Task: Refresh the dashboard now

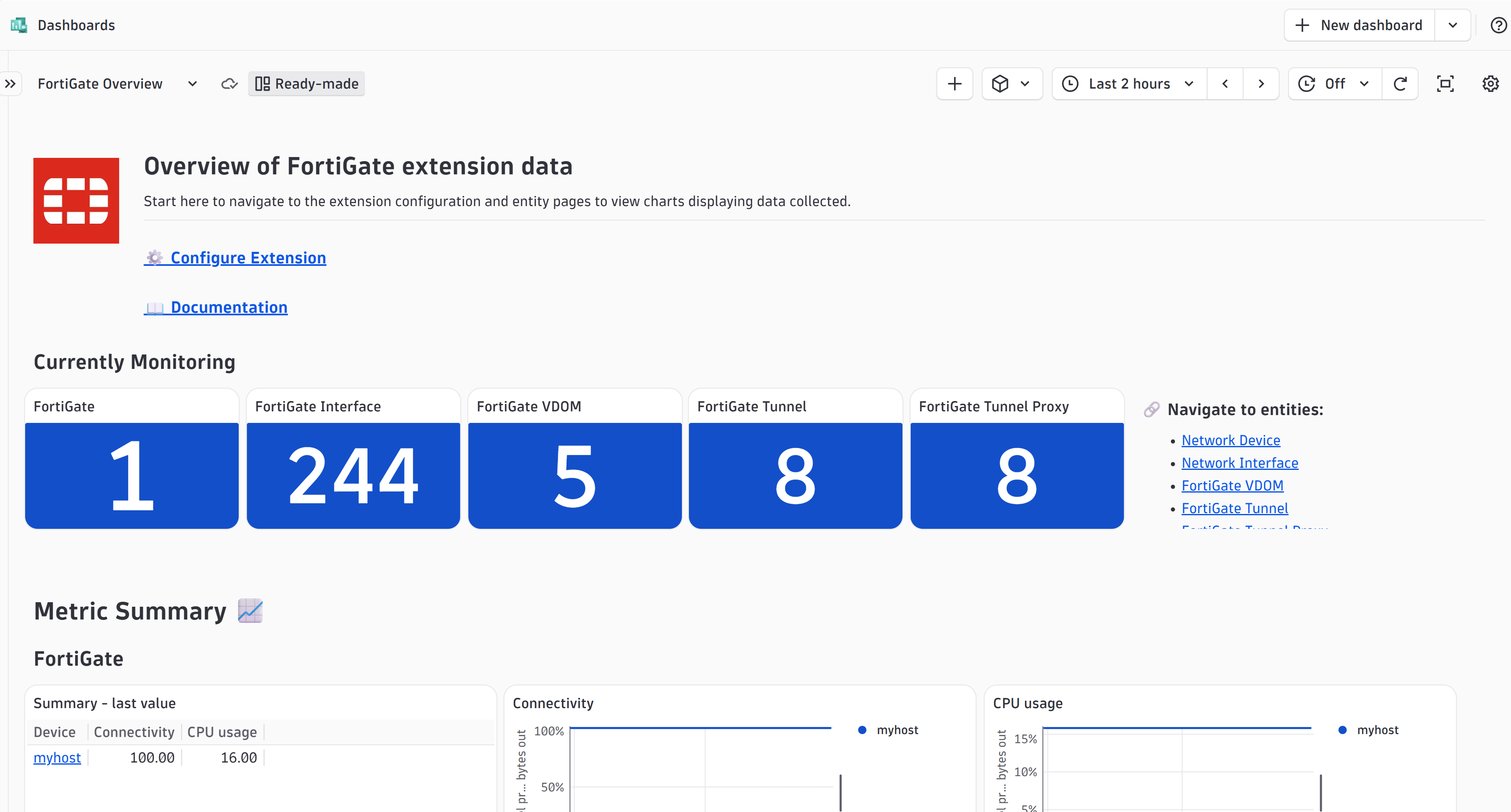Action: 1400,84
